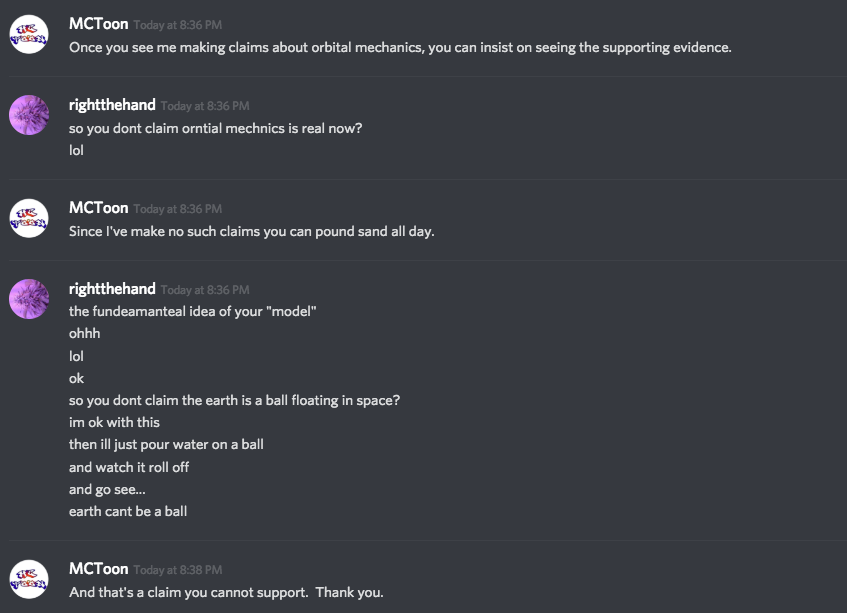Click the MCToon username above the "supporting evidence" message
The width and height of the screenshot is (847, 613).
click(98, 23)
